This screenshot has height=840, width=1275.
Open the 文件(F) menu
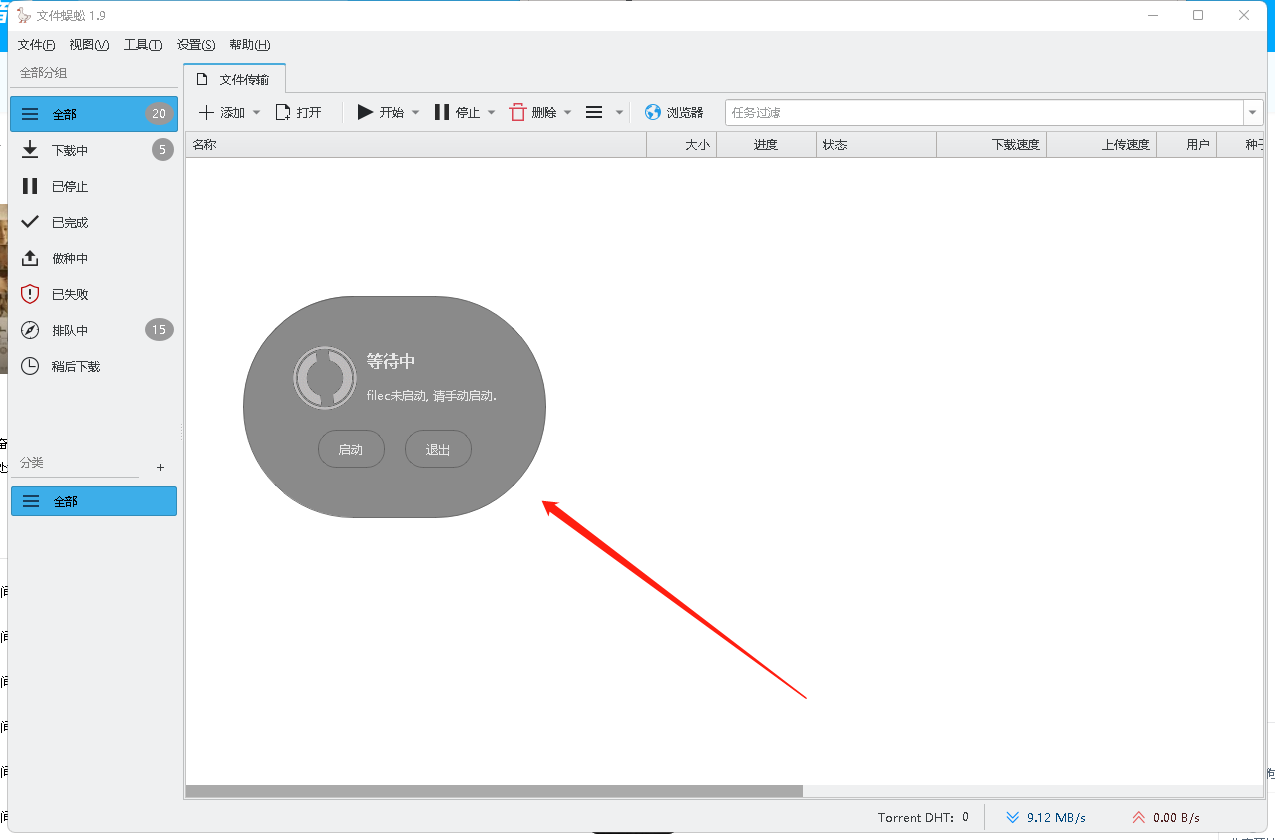pyautogui.click(x=36, y=45)
